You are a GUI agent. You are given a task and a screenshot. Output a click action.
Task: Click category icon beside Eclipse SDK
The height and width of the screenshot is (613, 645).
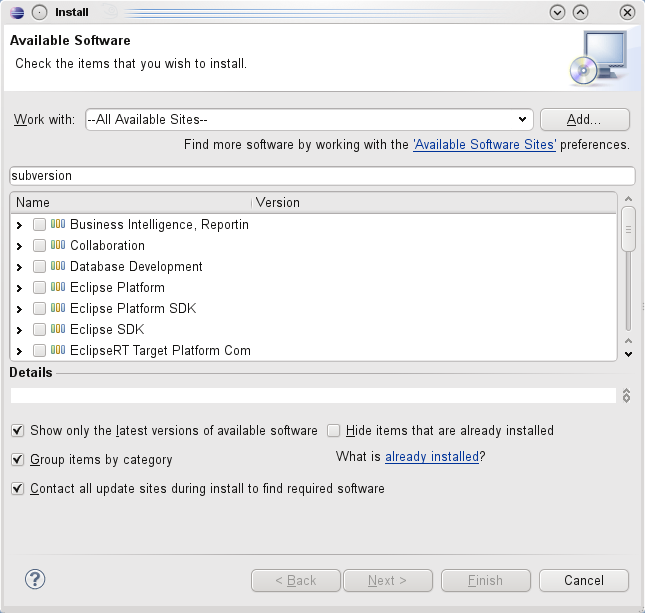pyautogui.click(x=58, y=329)
